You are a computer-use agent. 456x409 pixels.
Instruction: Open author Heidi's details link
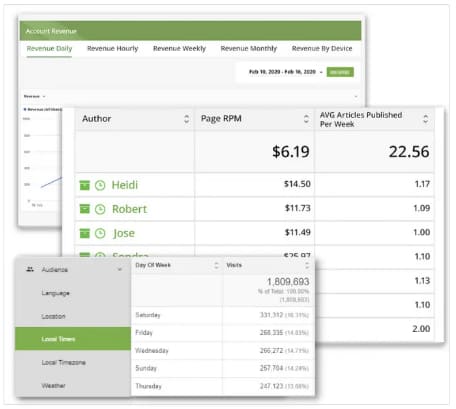125,185
